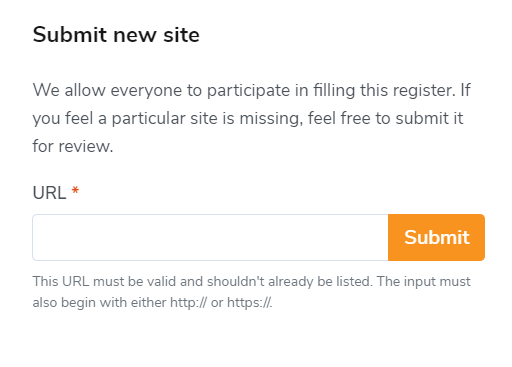Click the 'for review.' text line
This screenshot has height=367, width=512.
click(x=73, y=146)
